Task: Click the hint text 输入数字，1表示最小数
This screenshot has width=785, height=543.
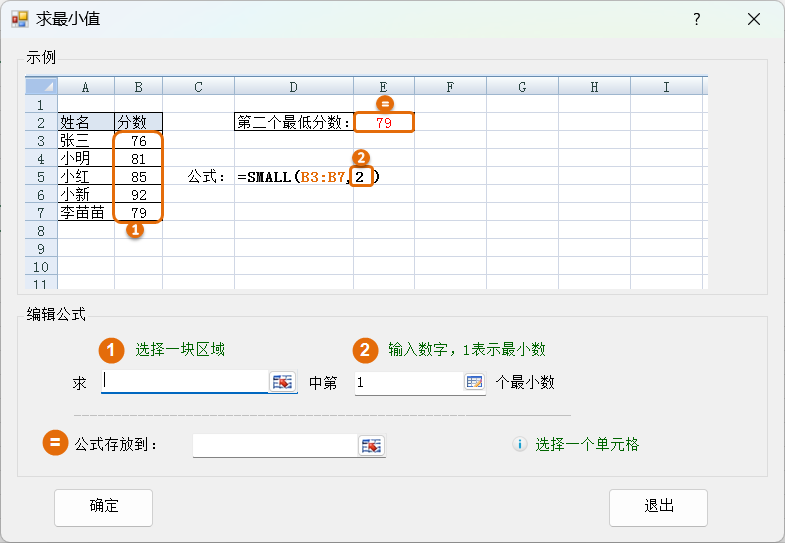Action: point(466,350)
